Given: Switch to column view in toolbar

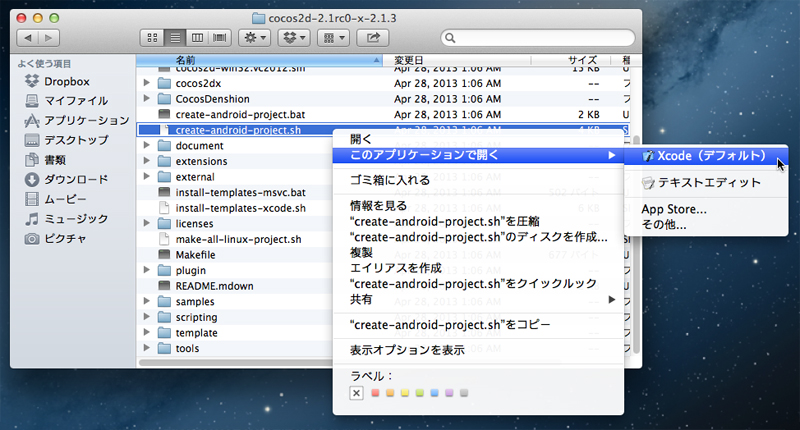Looking at the screenshot, I should point(197,38).
